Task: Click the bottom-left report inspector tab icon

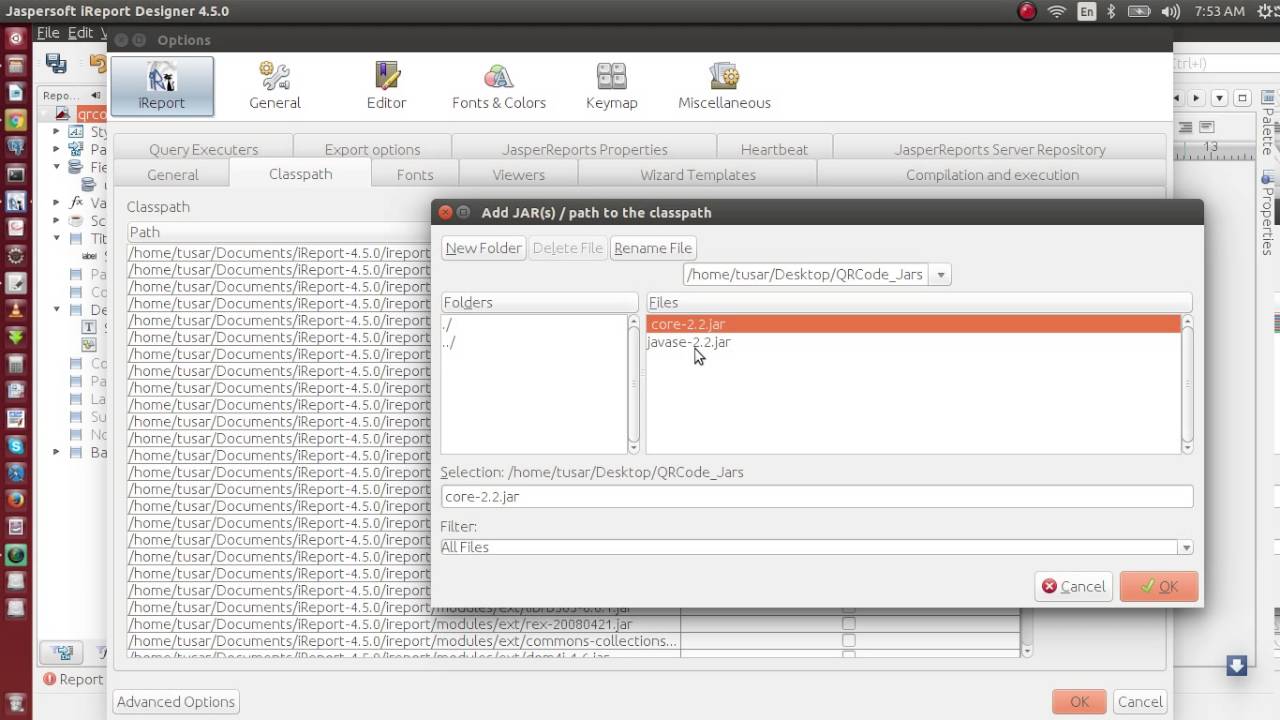Action: 64,653
